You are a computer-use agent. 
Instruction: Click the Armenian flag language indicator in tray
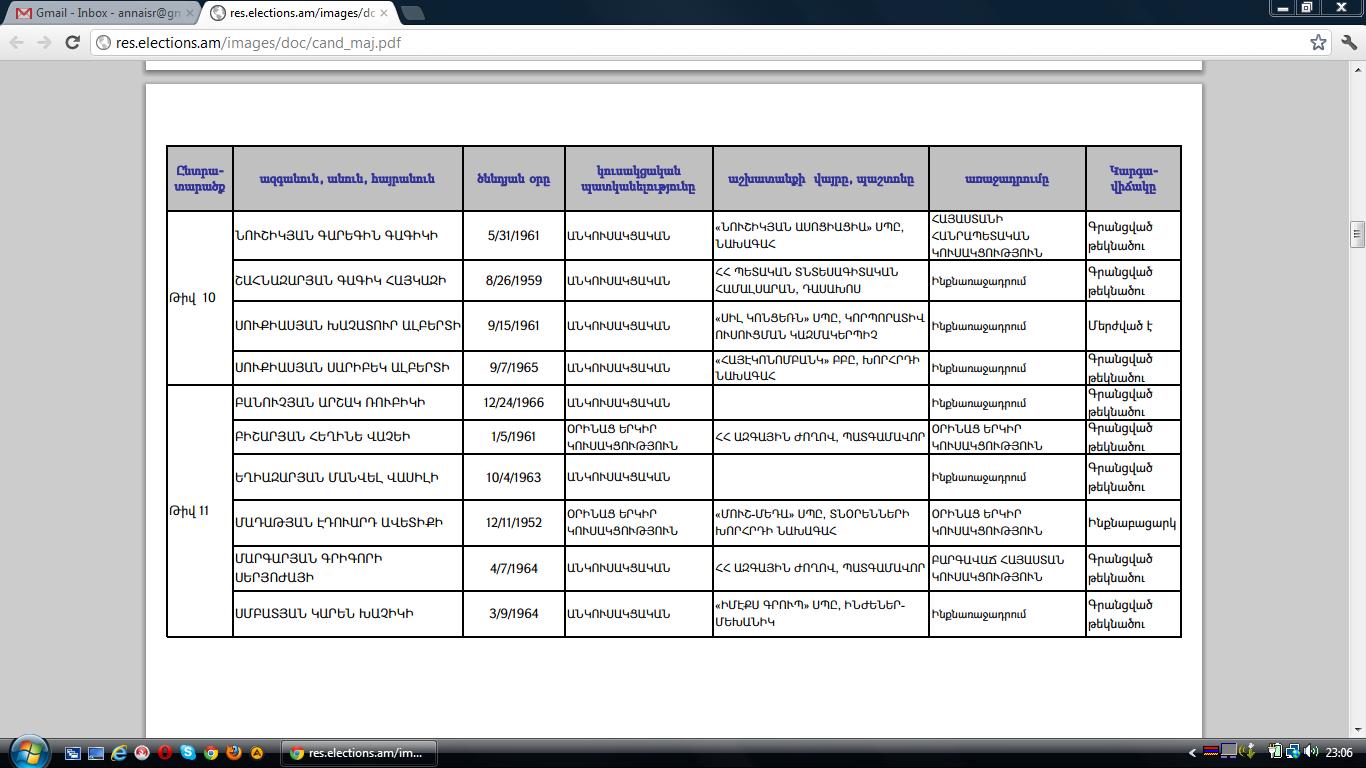tap(1210, 752)
